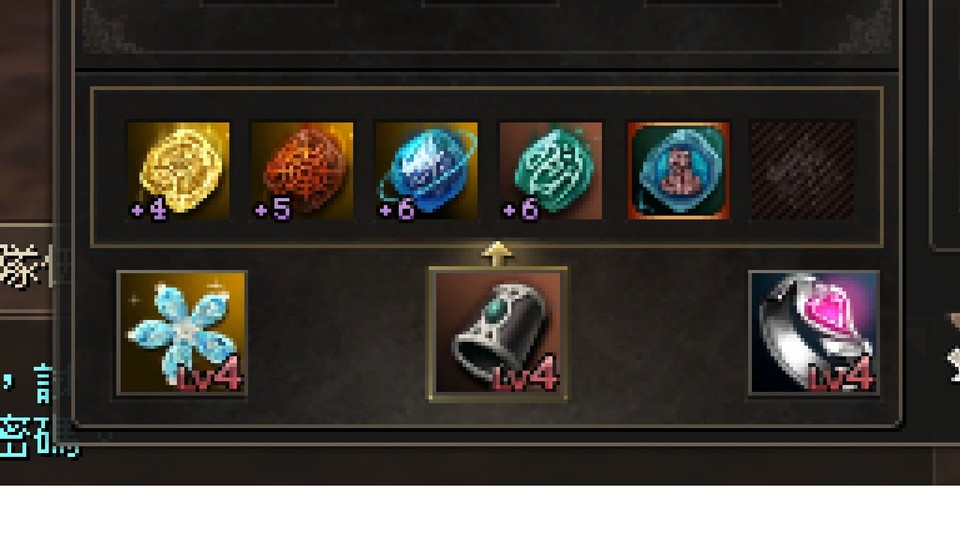Click the empty dark item slot
The height and width of the screenshot is (540, 960).
(x=803, y=170)
